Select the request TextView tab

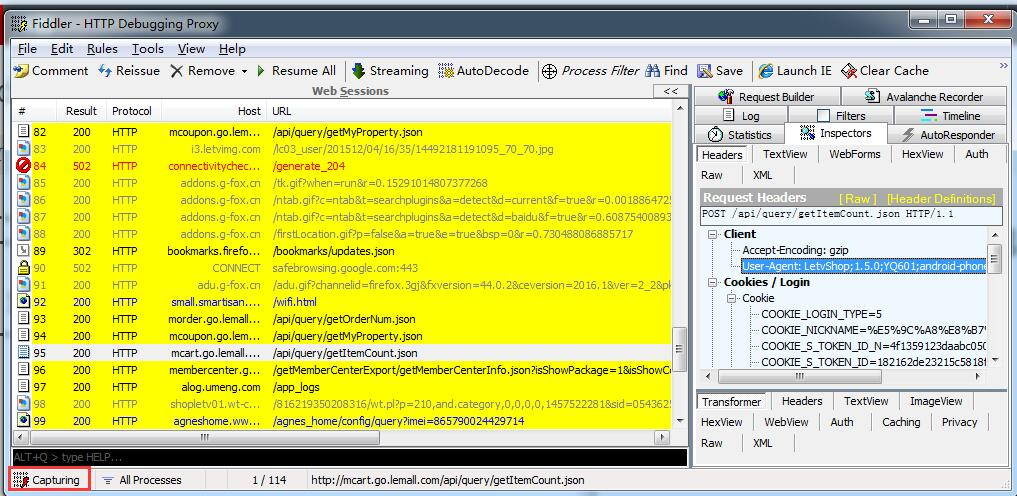(785, 154)
